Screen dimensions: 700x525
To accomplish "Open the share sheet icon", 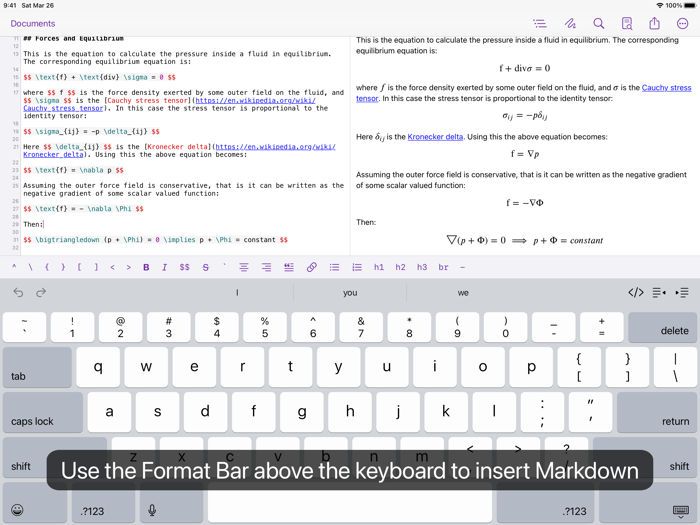I will [654, 23].
